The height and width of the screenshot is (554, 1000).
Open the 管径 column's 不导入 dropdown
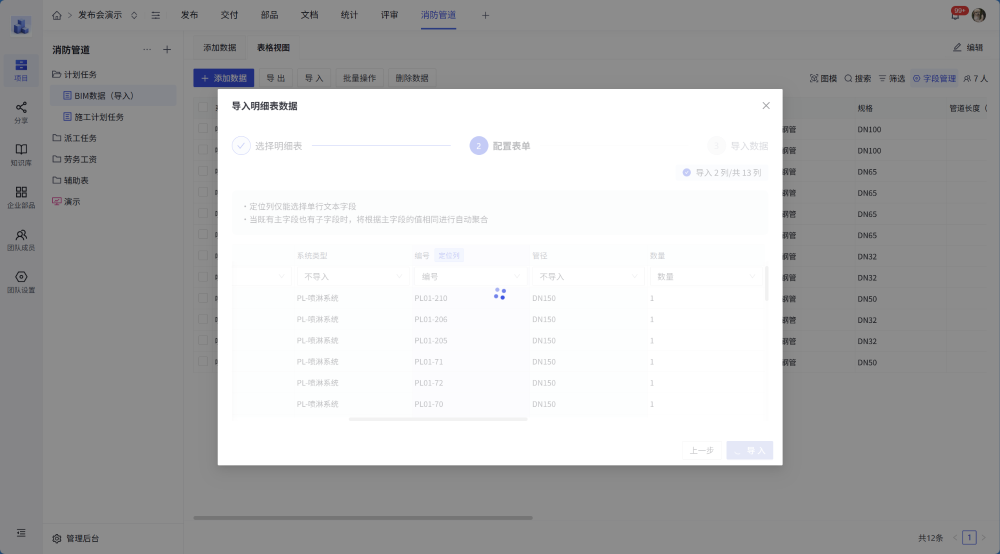(x=586, y=276)
